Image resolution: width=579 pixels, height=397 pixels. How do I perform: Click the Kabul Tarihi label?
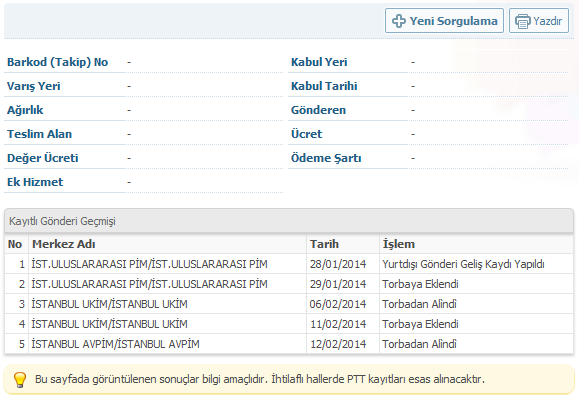(324, 86)
